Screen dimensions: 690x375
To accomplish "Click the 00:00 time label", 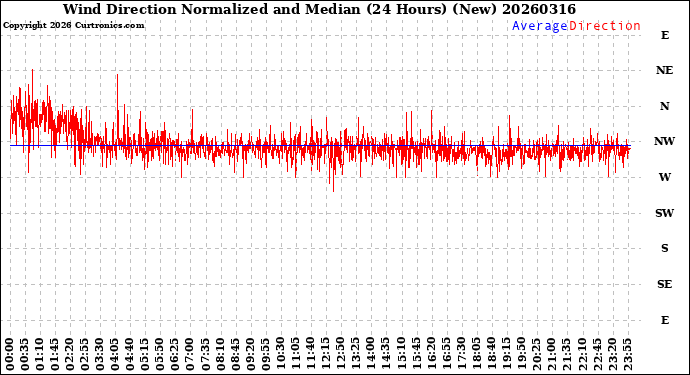I will pyautogui.click(x=10, y=354).
